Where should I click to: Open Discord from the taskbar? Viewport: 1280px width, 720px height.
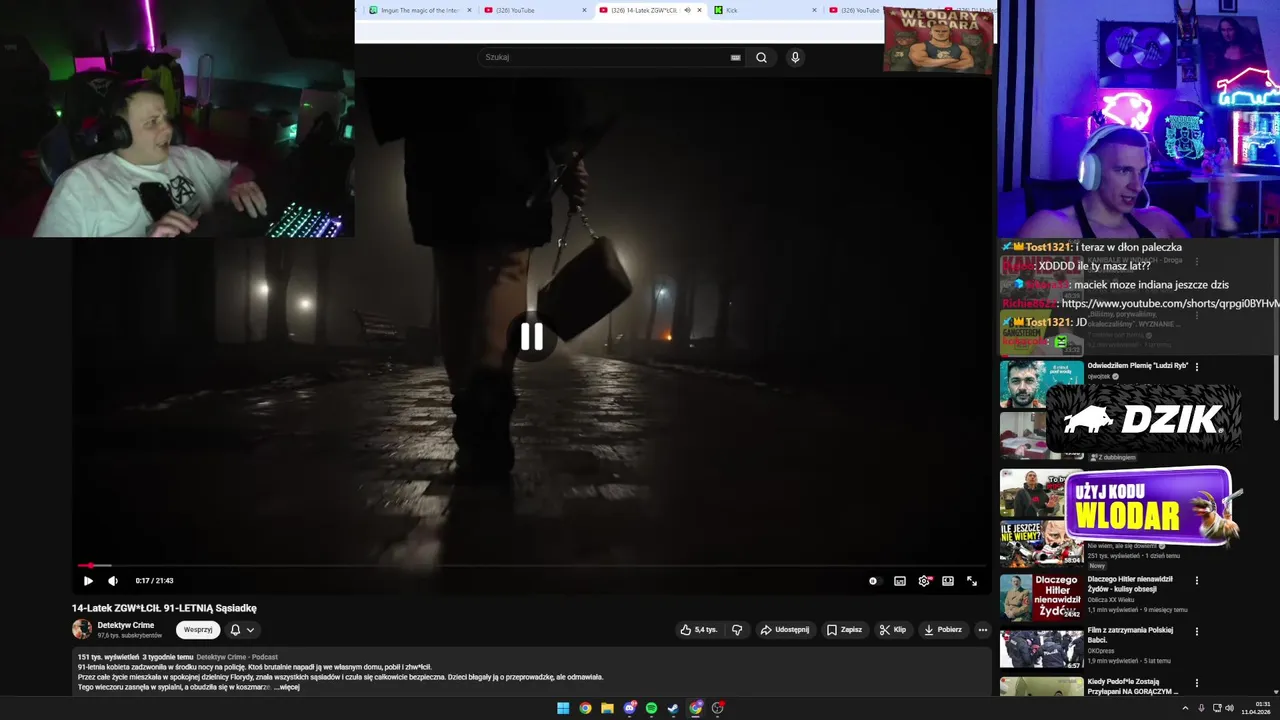pyautogui.click(x=629, y=708)
